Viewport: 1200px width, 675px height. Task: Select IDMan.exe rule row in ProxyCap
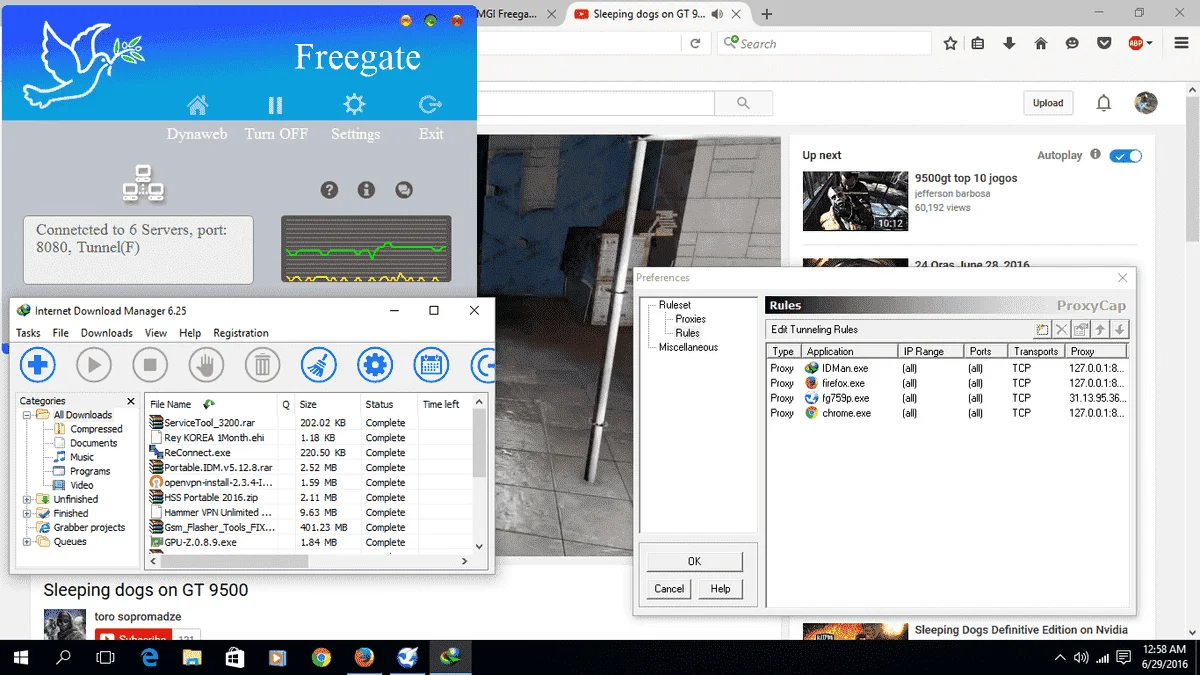click(947, 368)
